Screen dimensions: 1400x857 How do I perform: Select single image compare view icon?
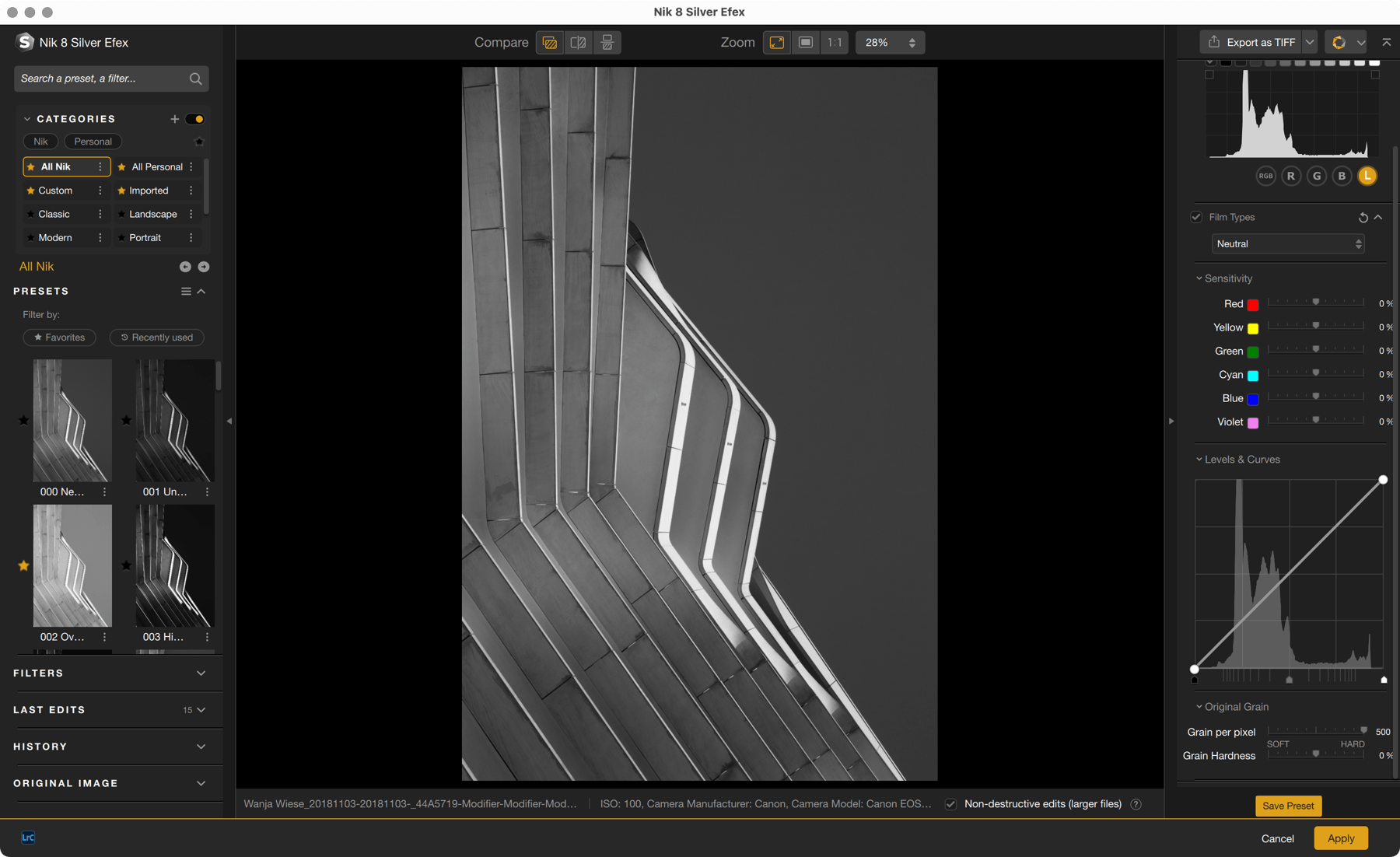click(550, 43)
